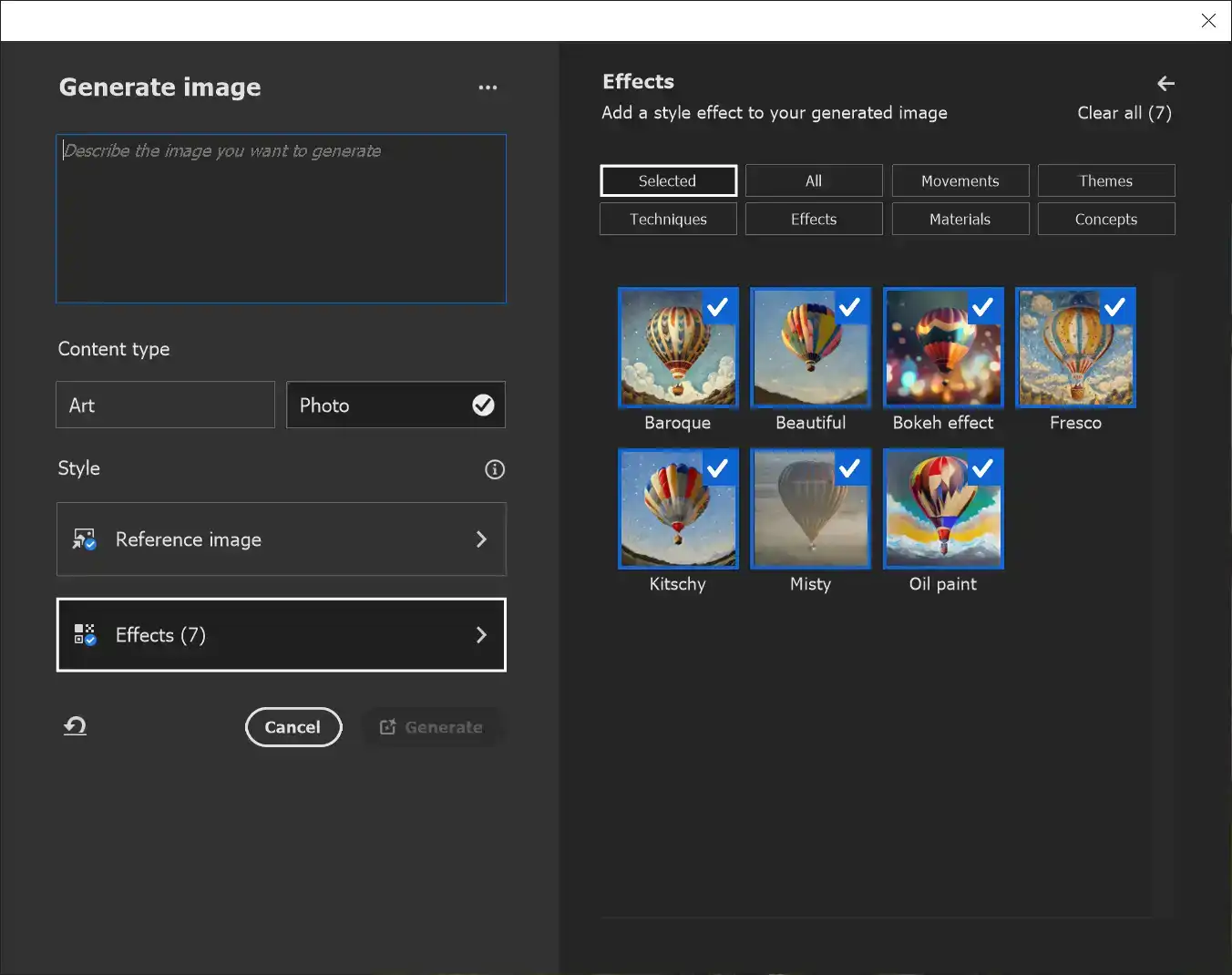This screenshot has width=1232, height=975.
Task: Click the reset icon near Cancel
Action: pyautogui.click(x=75, y=726)
